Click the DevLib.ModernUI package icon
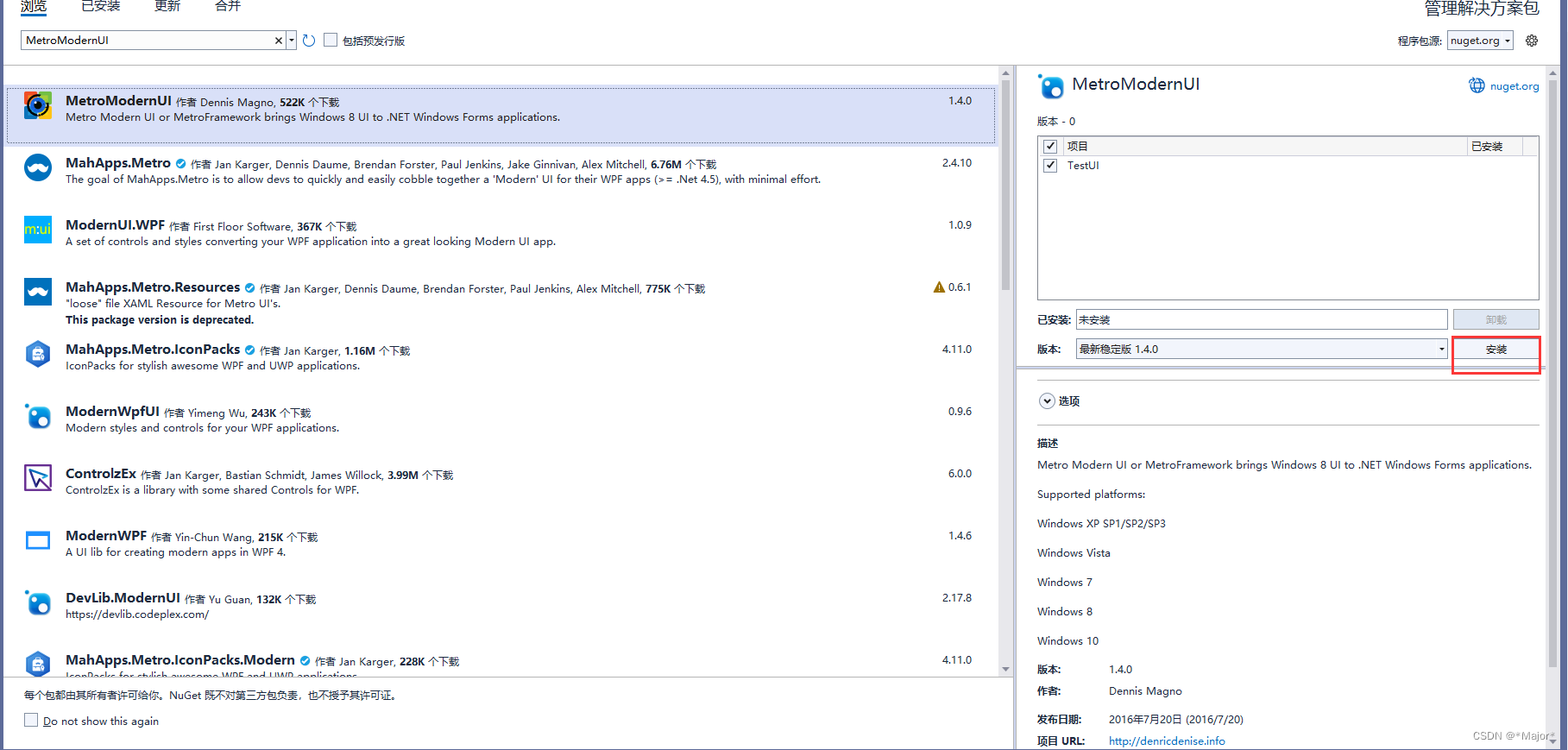 click(x=38, y=602)
